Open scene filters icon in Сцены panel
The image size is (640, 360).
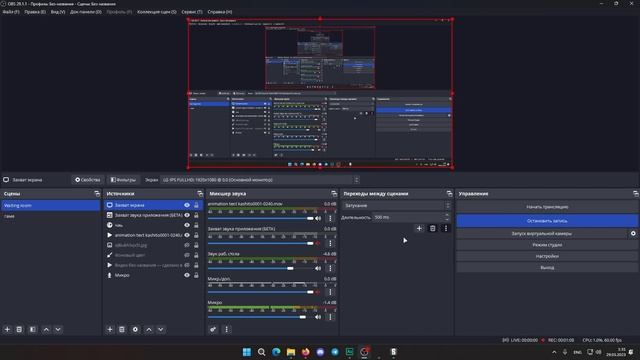[33, 329]
